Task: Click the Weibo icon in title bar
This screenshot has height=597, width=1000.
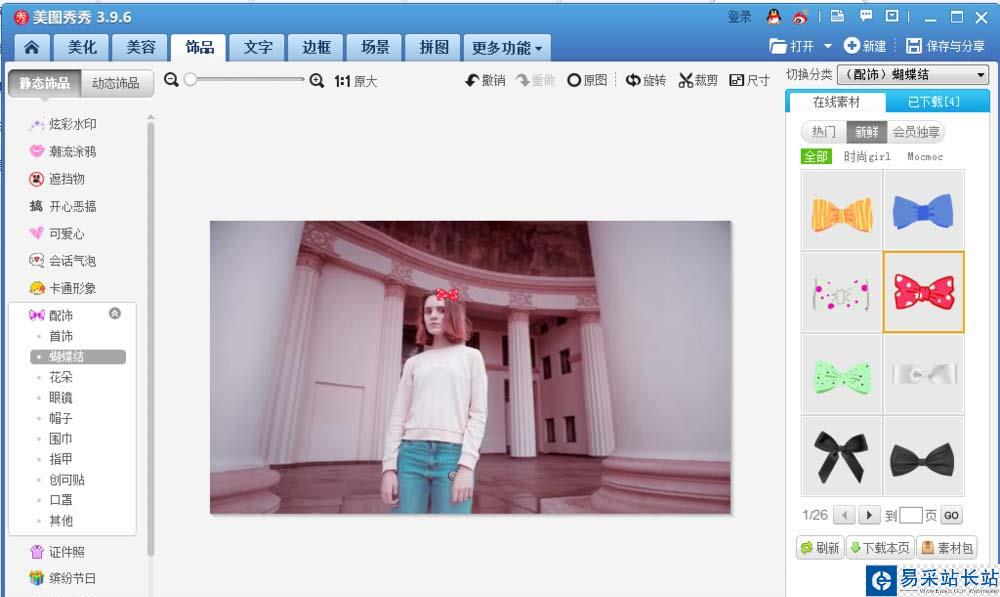Action: click(x=800, y=17)
